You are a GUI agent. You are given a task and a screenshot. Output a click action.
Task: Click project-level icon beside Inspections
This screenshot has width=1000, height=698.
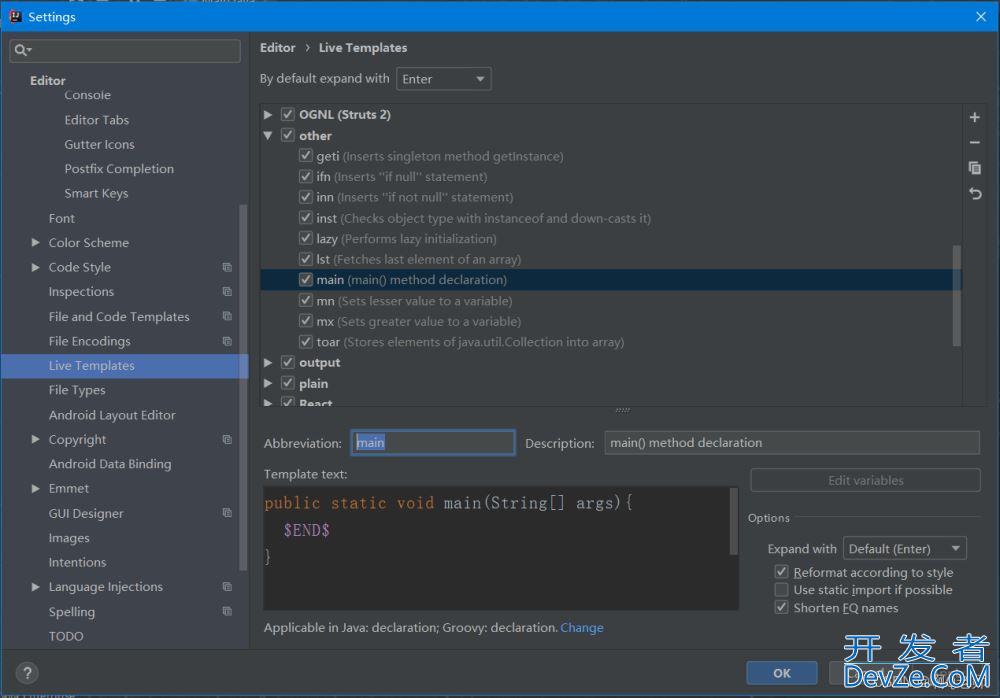[227, 292]
